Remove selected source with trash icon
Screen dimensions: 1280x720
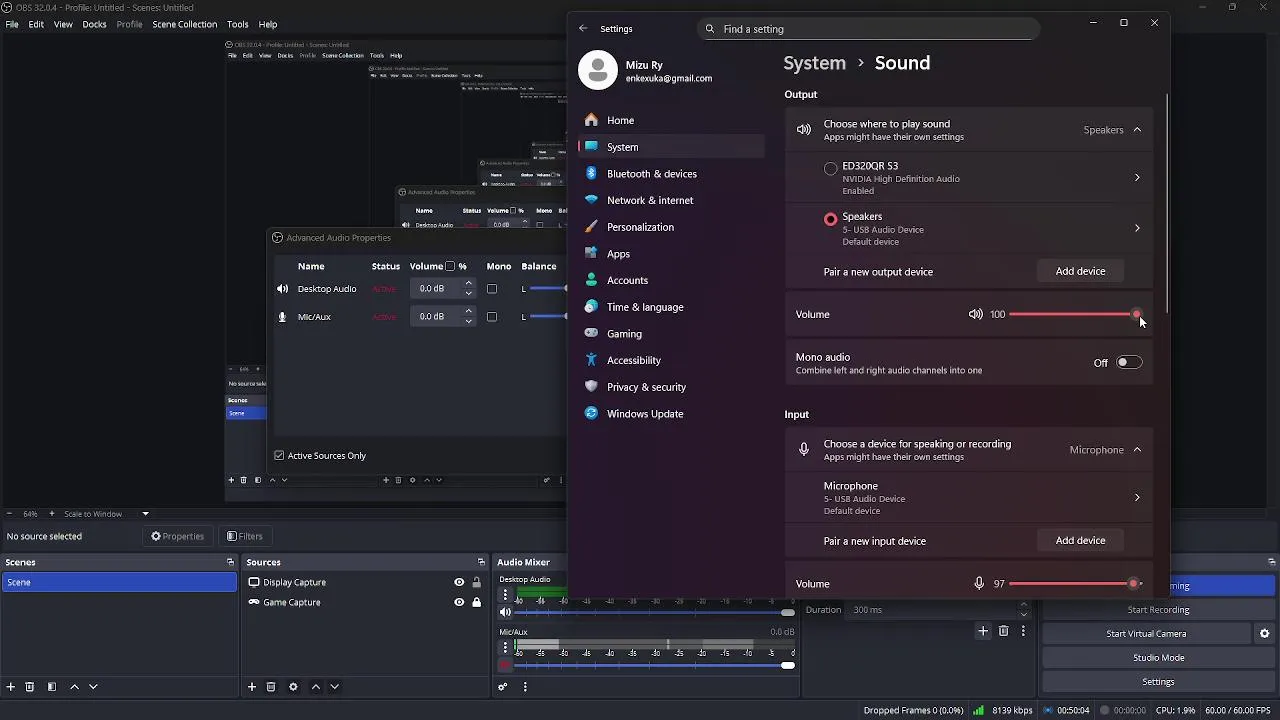click(271, 687)
